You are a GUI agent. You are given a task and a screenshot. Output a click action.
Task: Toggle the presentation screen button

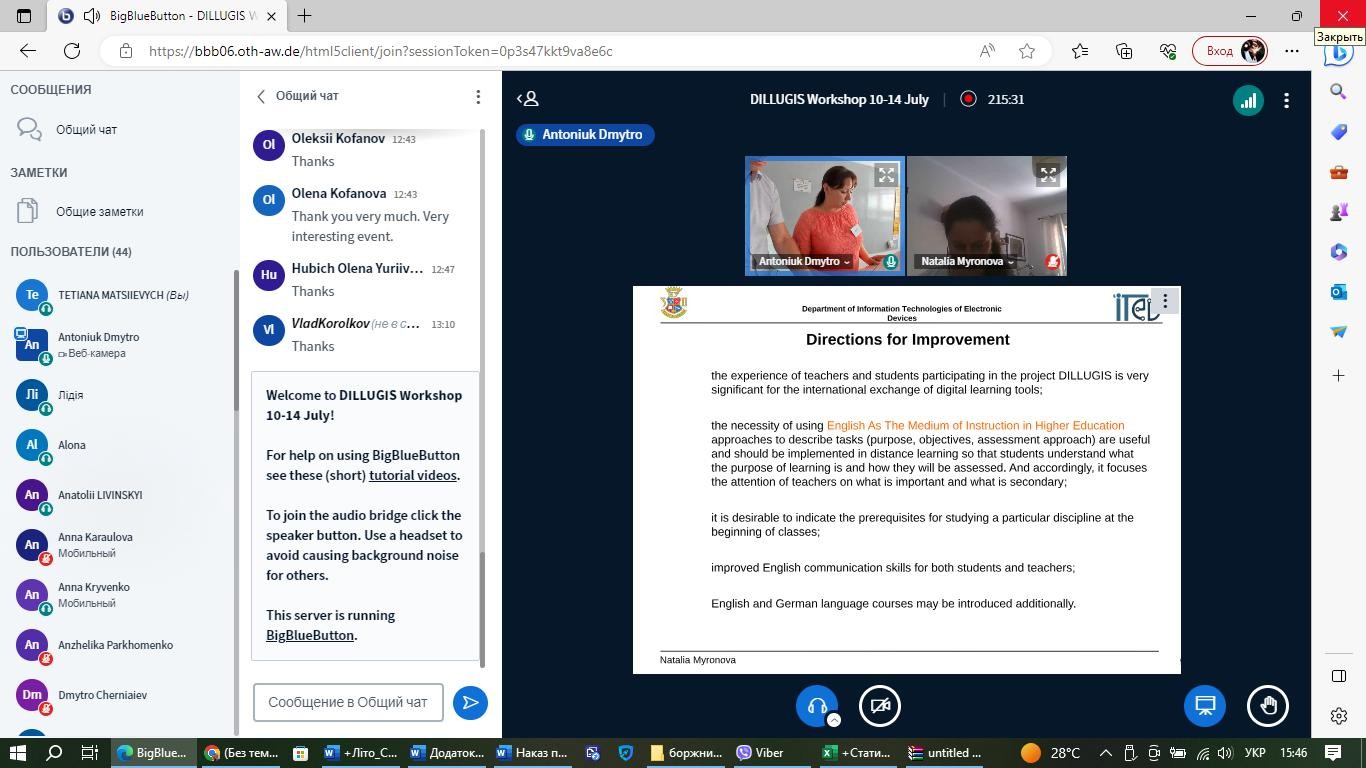(x=1205, y=706)
